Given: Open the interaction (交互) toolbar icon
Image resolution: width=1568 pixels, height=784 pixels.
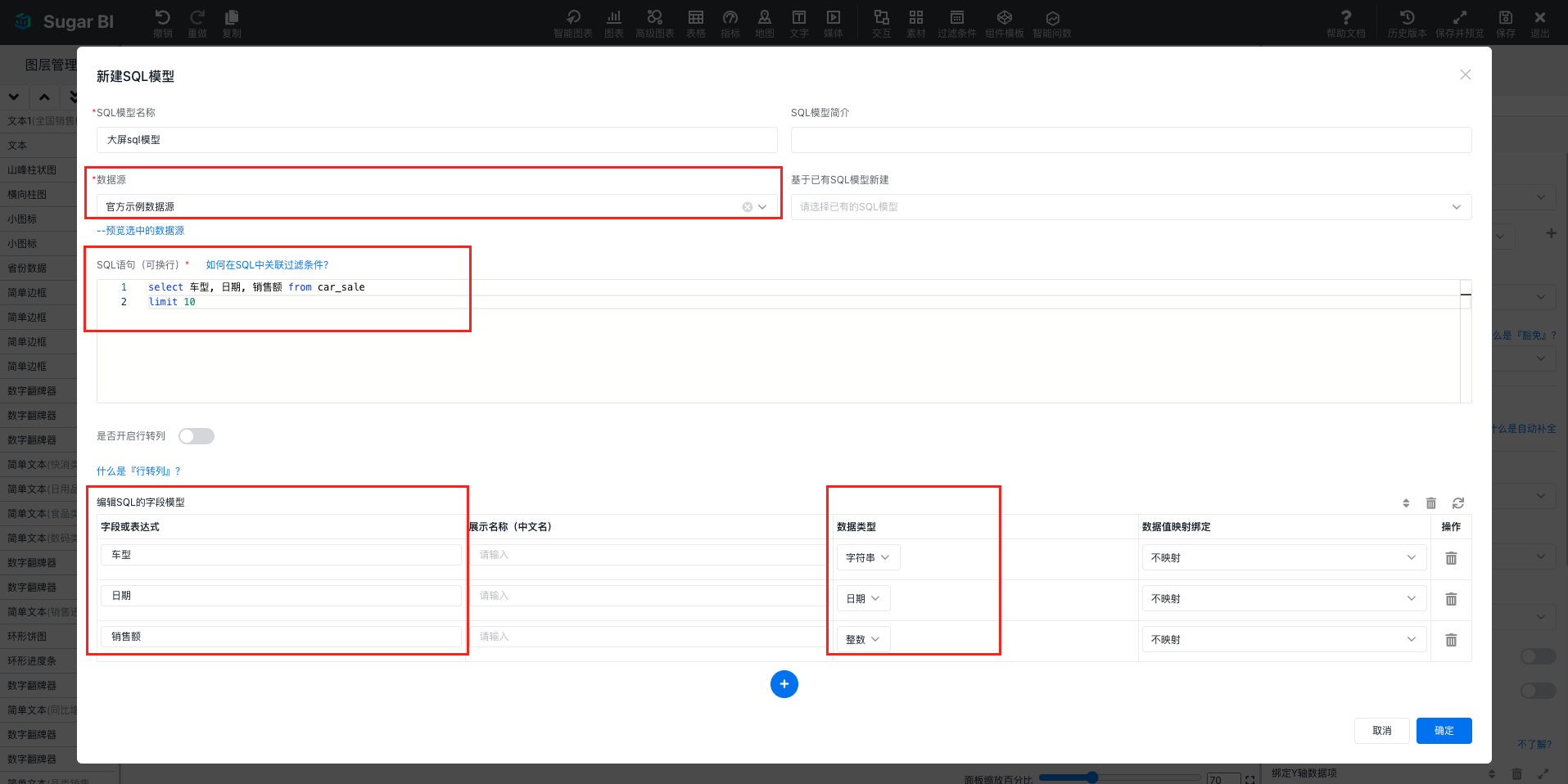Looking at the screenshot, I should point(881,23).
